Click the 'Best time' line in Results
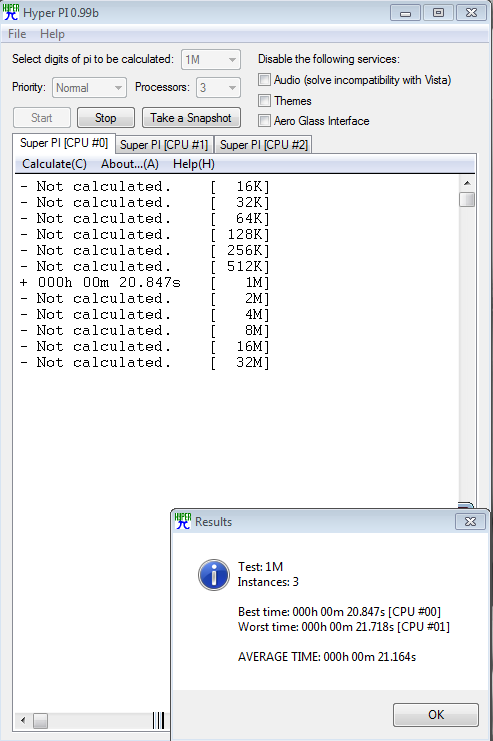This screenshot has height=741, width=493. coord(339,612)
